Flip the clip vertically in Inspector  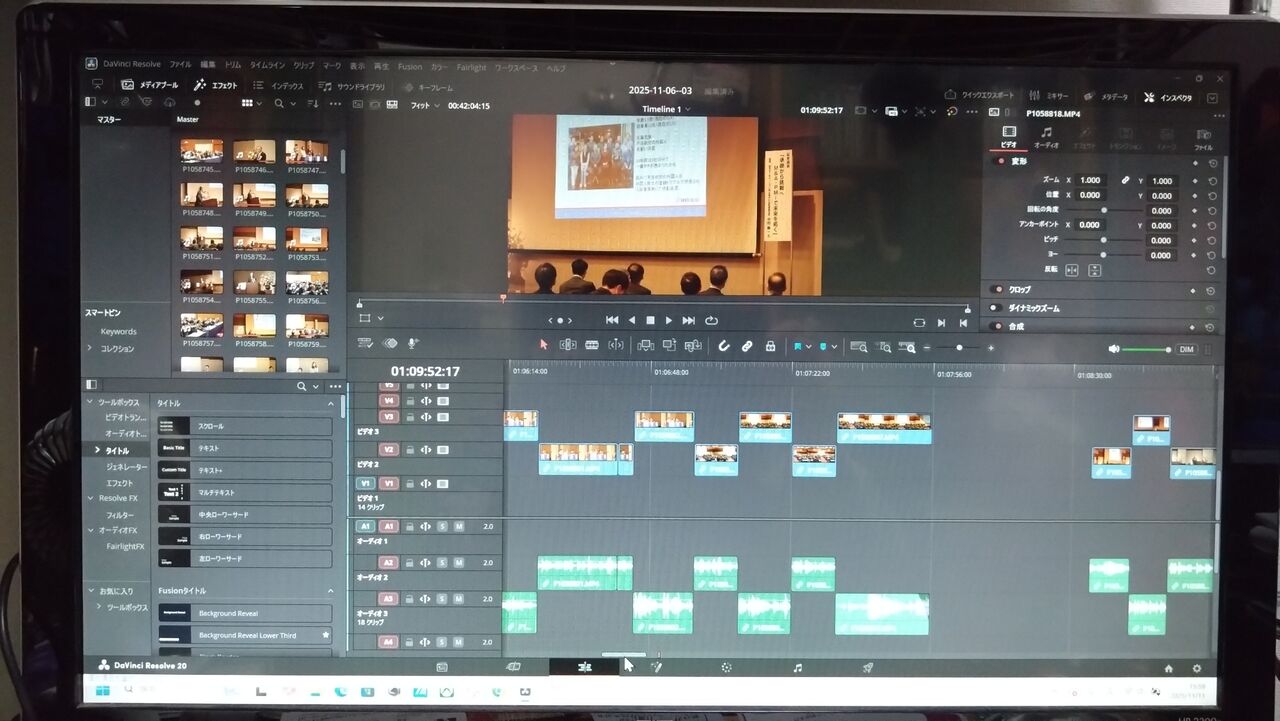pos(1094,270)
